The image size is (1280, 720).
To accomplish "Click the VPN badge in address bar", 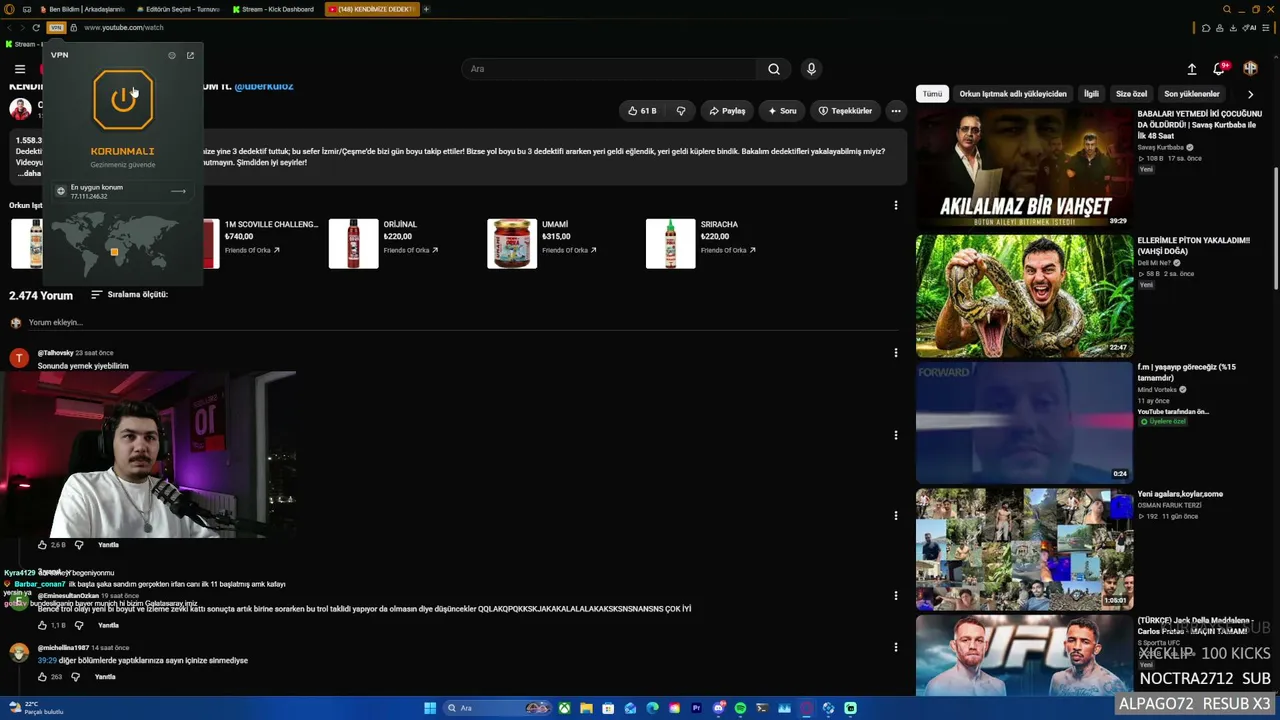I will [x=56, y=28].
